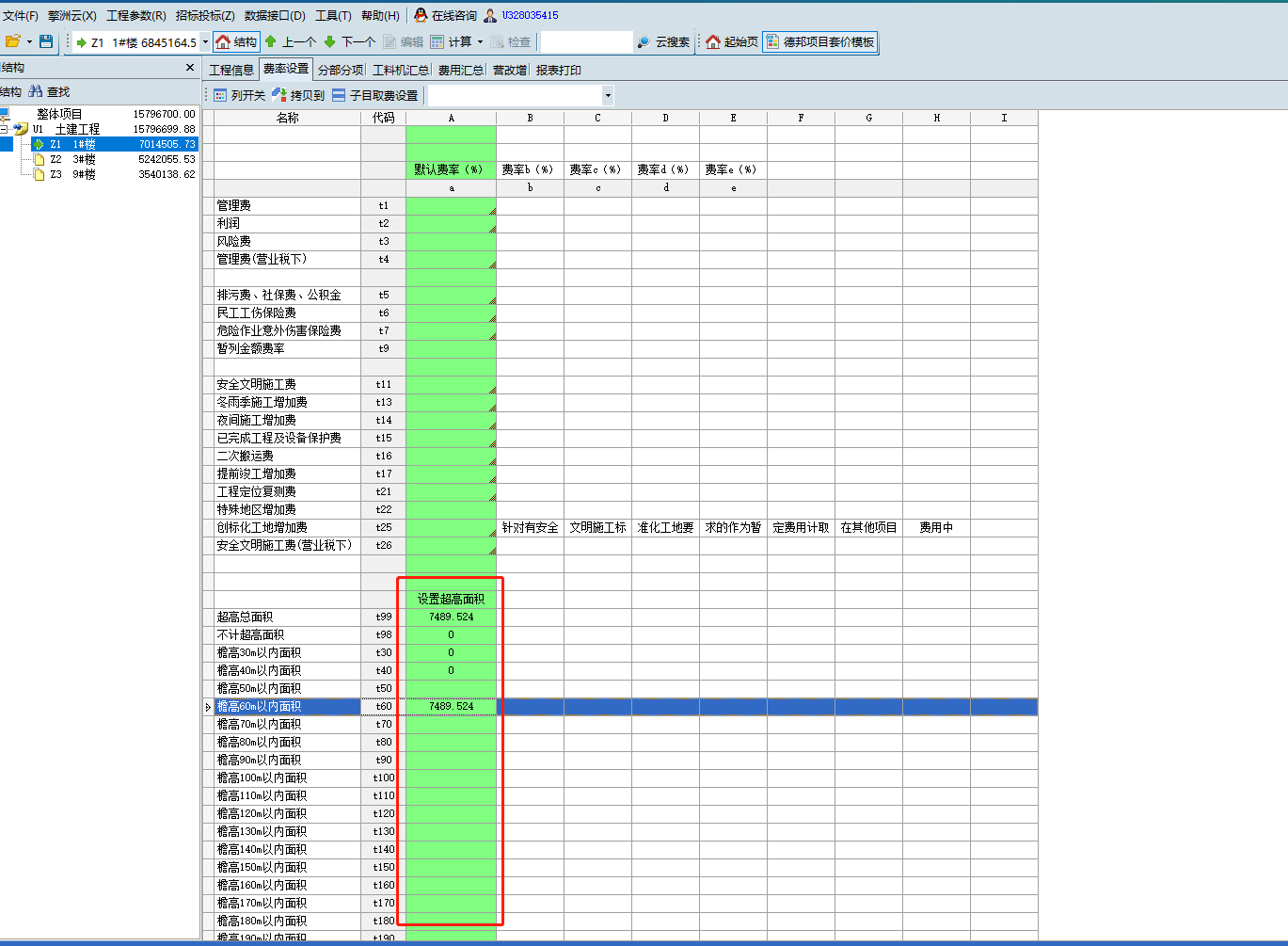Open the 工程参数(R) menu
1288x946 pixels.
click(136, 15)
